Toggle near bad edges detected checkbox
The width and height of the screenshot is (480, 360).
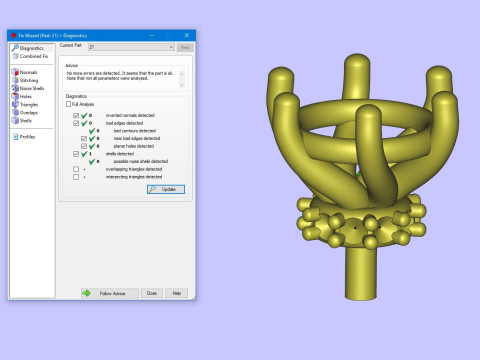click(x=84, y=138)
